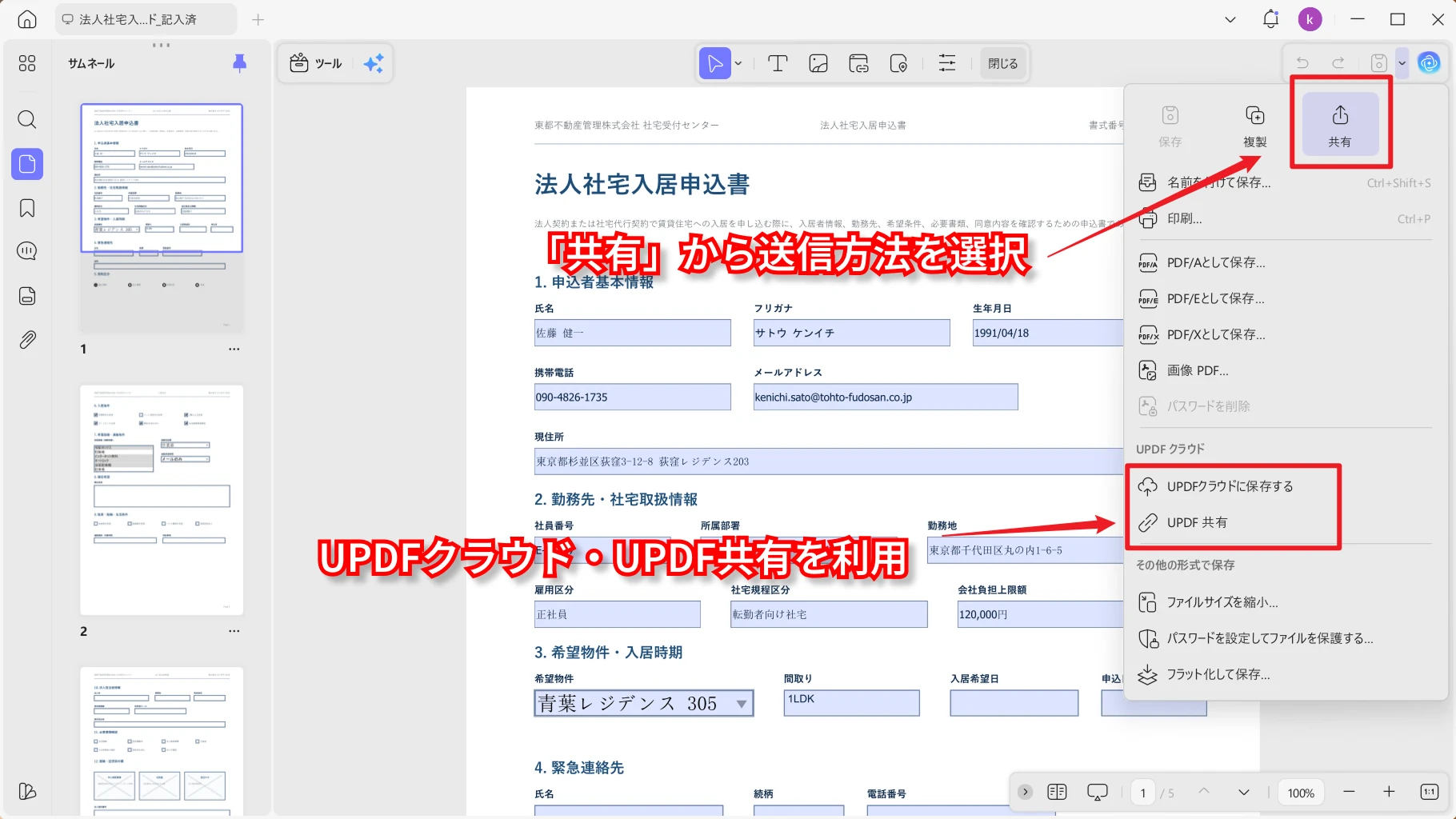
Task: Click the email field kenichi.sato@tohto-fudosan.co.jp
Action: [886, 397]
